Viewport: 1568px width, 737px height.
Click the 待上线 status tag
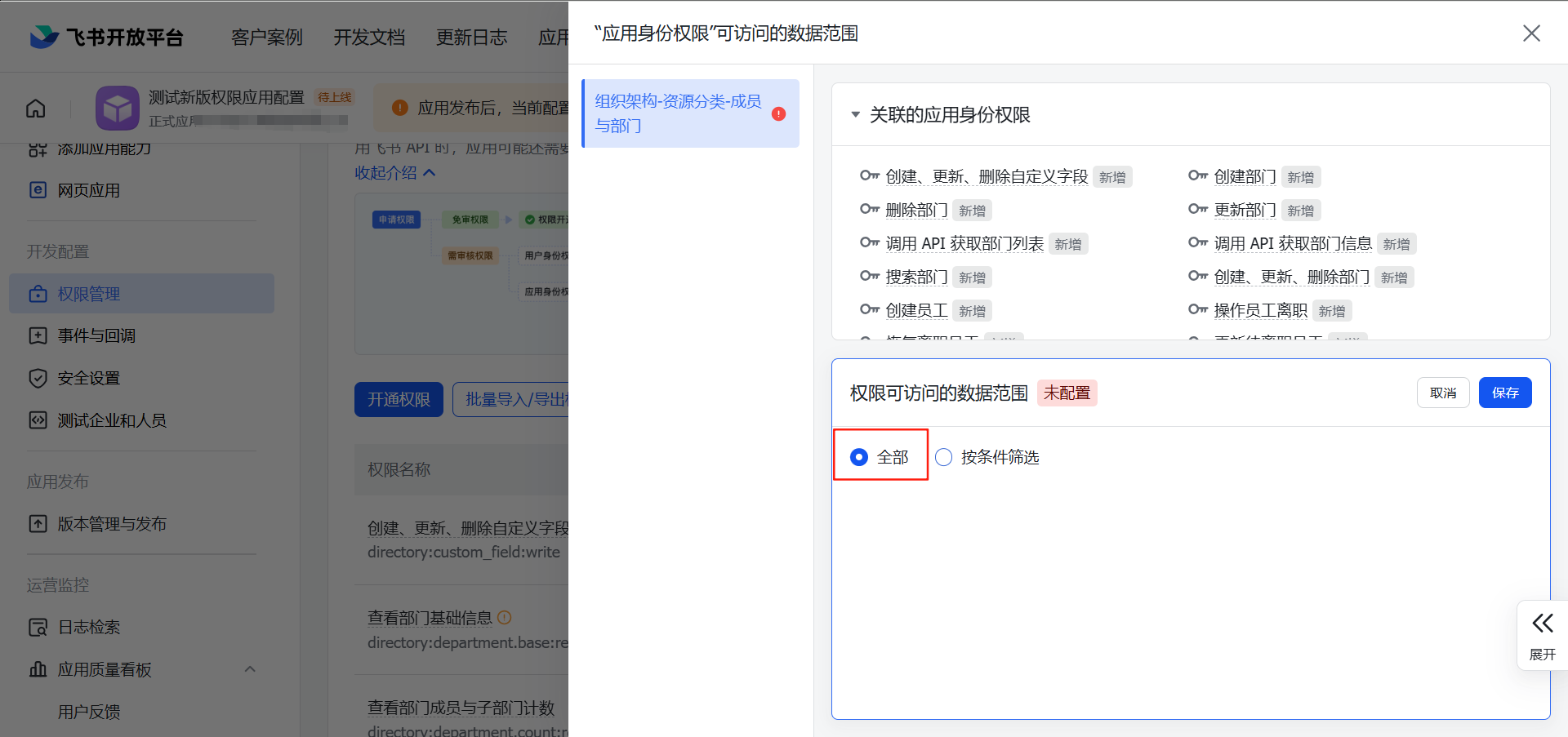335,97
